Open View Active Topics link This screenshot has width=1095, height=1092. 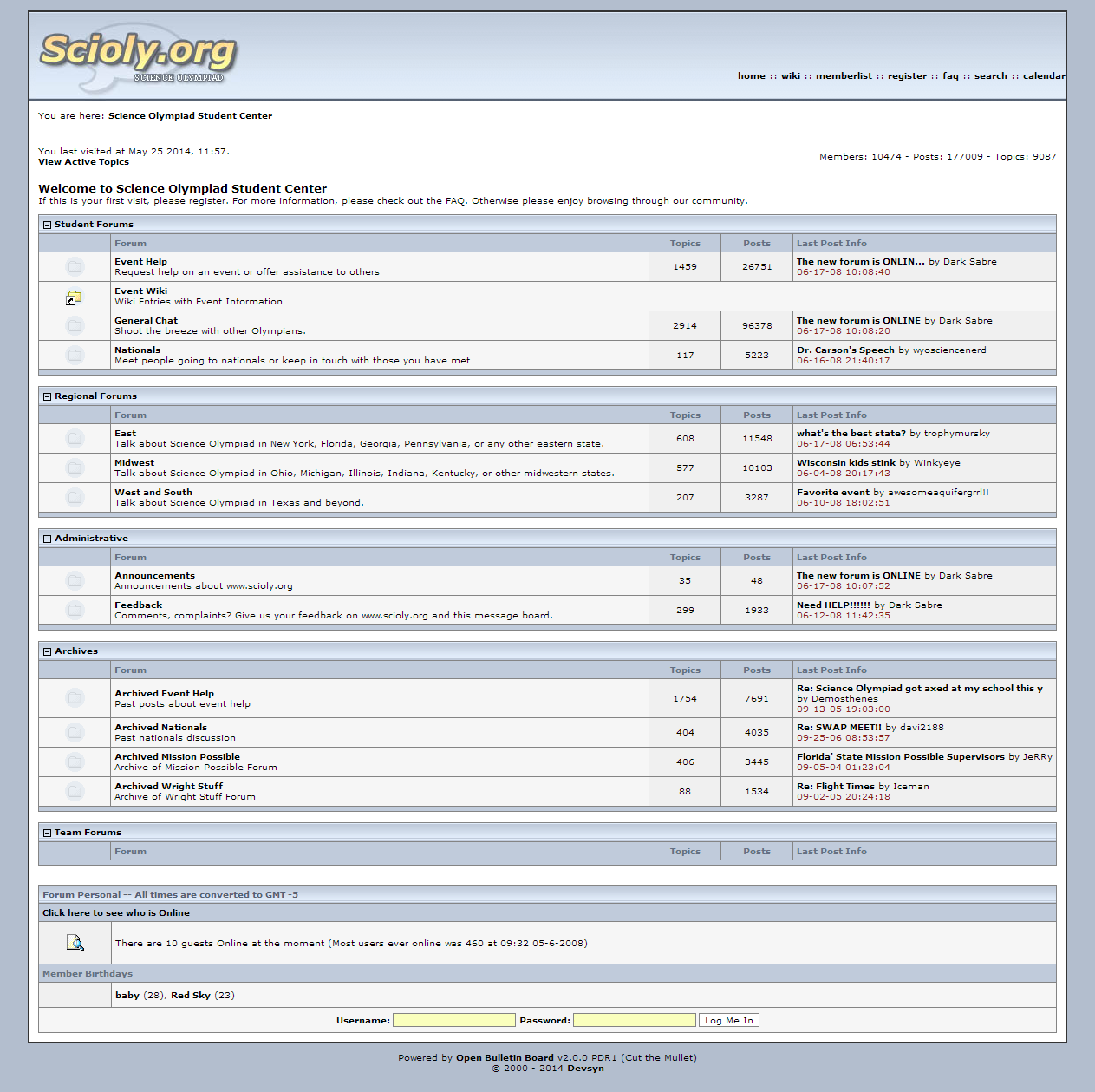click(83, 162)
